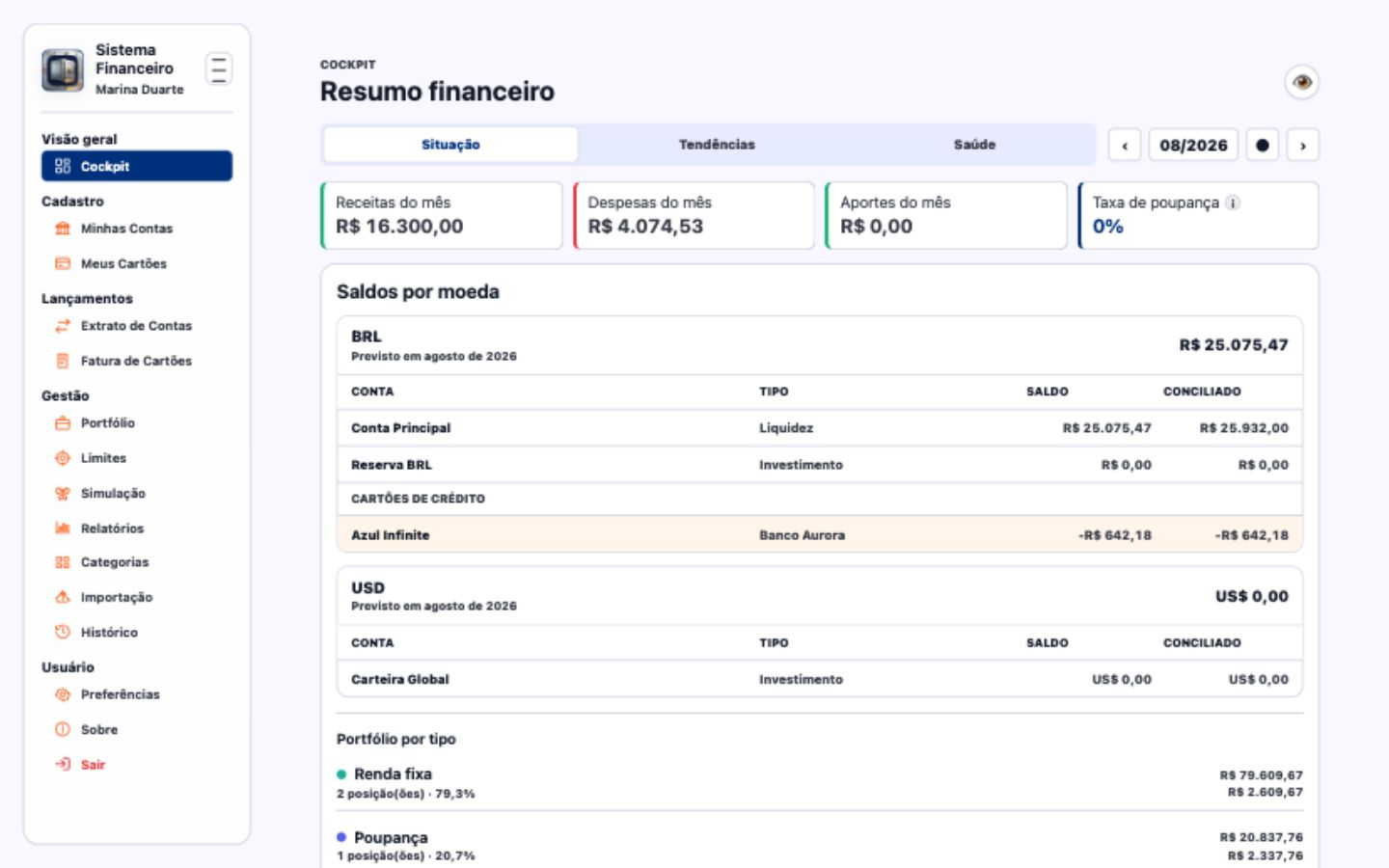Click the Despesas do mês card
The image size is (1389, 868).
(694, 215)
